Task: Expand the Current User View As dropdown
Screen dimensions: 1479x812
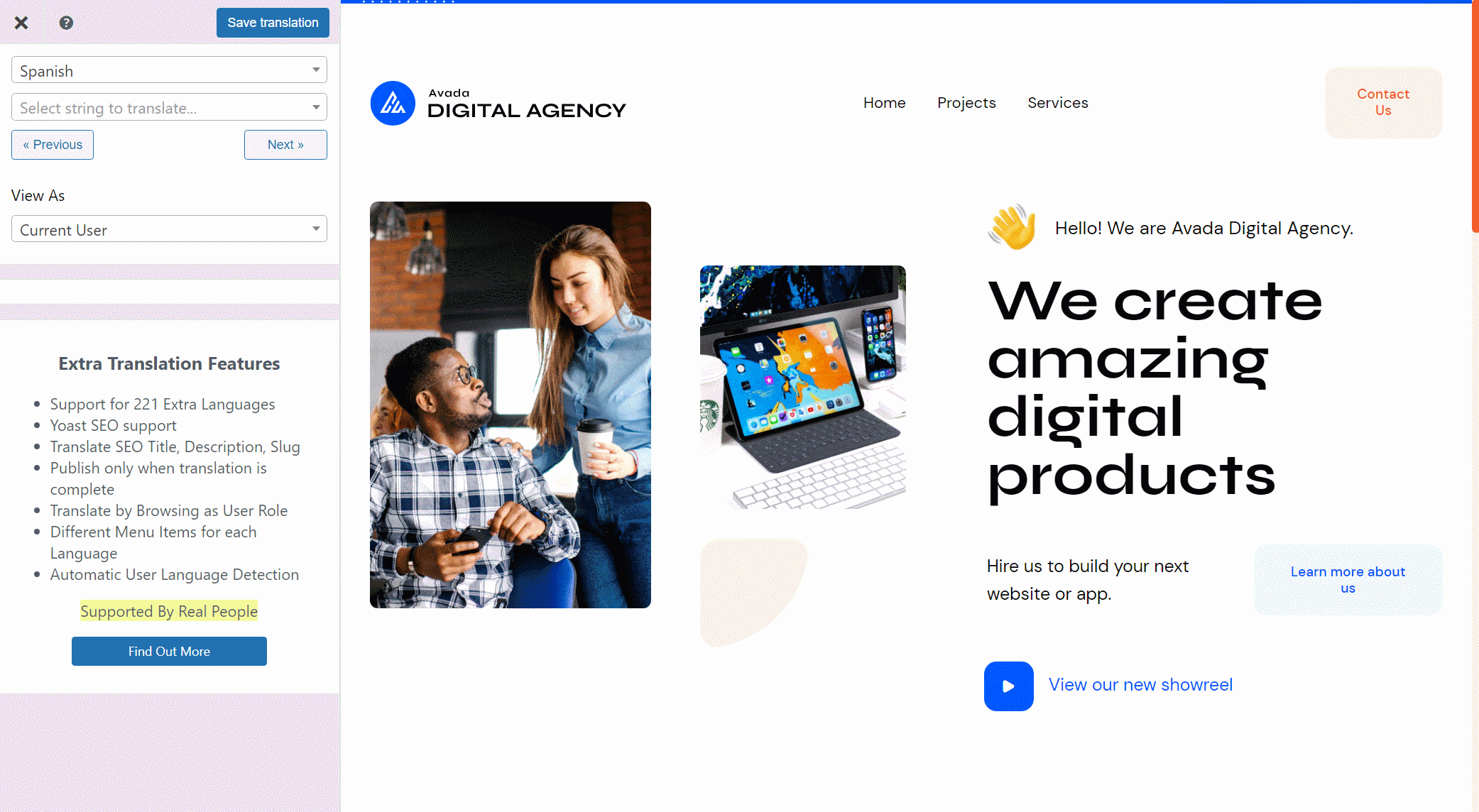Action: [315, 230]
